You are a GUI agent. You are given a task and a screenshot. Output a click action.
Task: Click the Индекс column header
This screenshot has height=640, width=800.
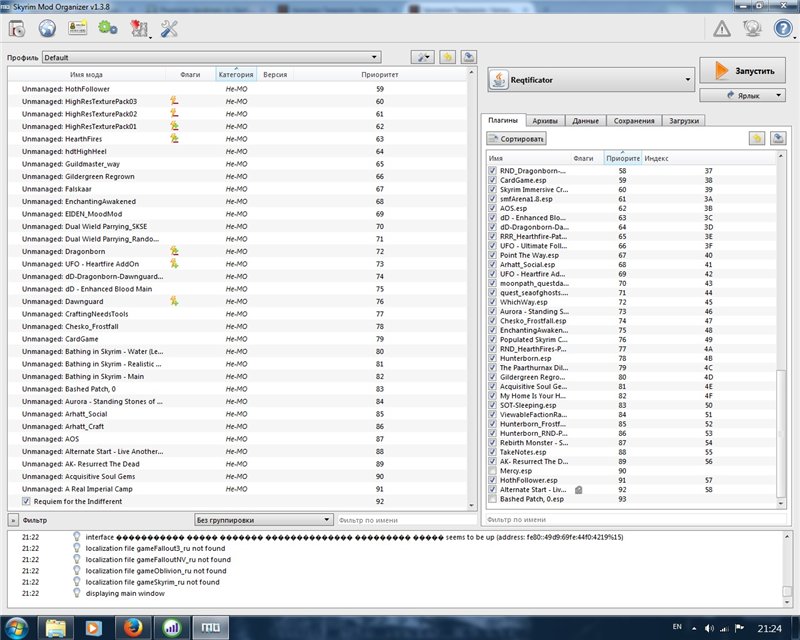click(708, 158)
